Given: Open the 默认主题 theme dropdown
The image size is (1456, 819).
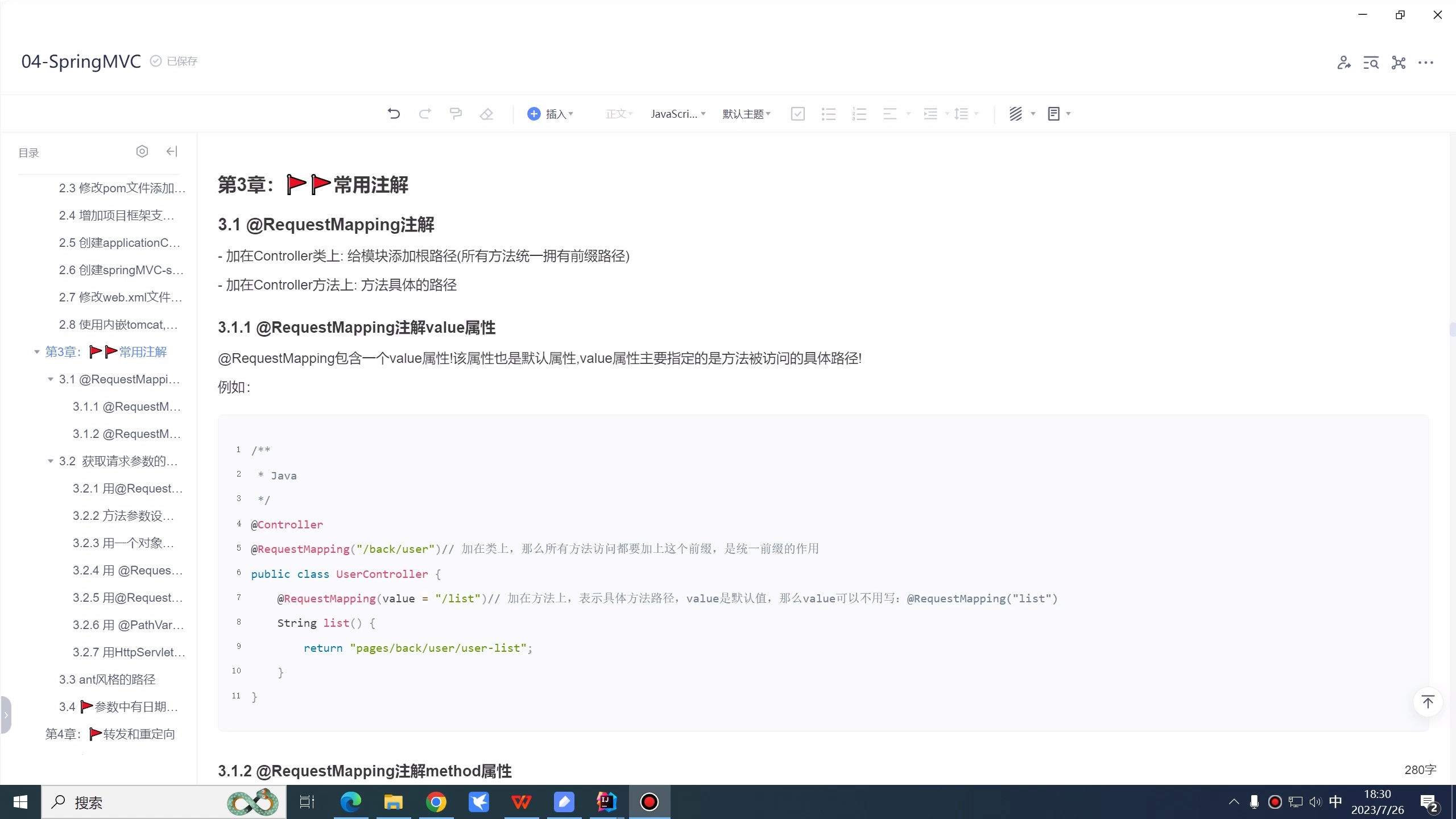Looking at the screenshot, I should tap(746, 113).
